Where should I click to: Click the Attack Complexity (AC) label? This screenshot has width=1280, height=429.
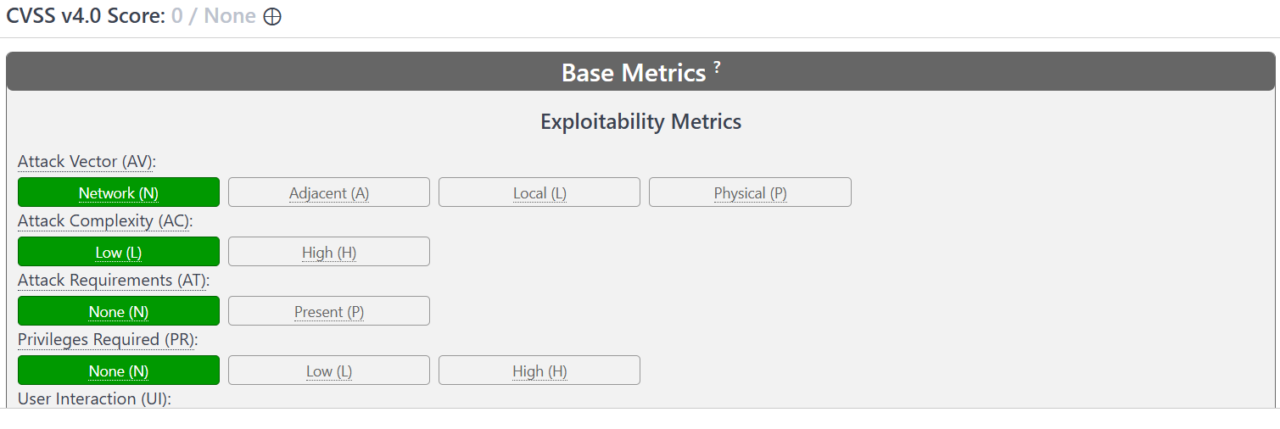pyautogui.click(x=105, y=221)
